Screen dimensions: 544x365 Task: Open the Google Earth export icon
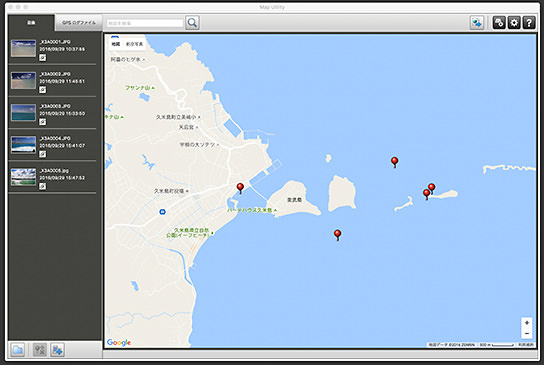477,23
